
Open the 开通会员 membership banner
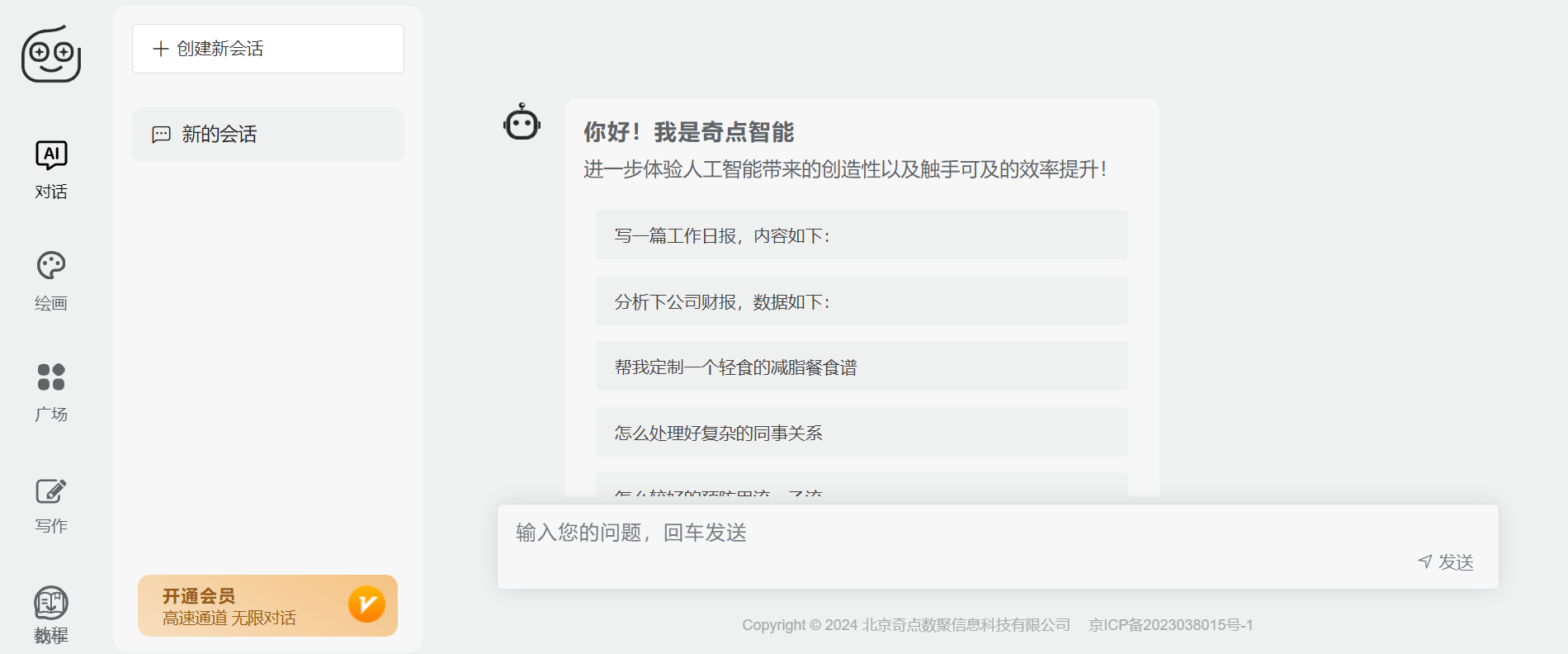[267, 606]
